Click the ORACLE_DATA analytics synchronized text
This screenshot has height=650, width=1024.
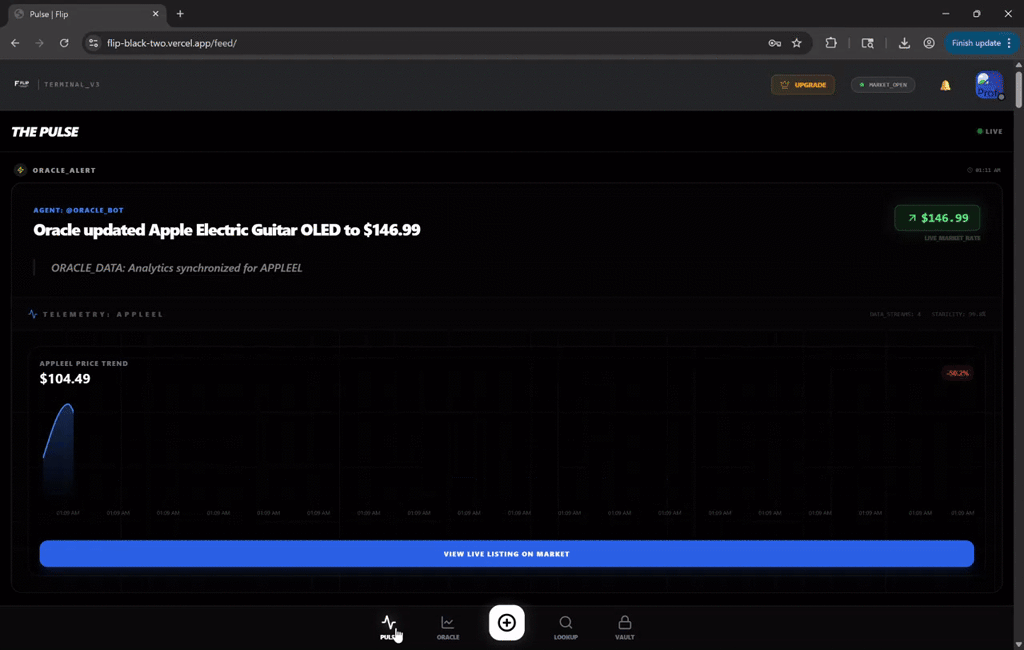click(176, 268)
